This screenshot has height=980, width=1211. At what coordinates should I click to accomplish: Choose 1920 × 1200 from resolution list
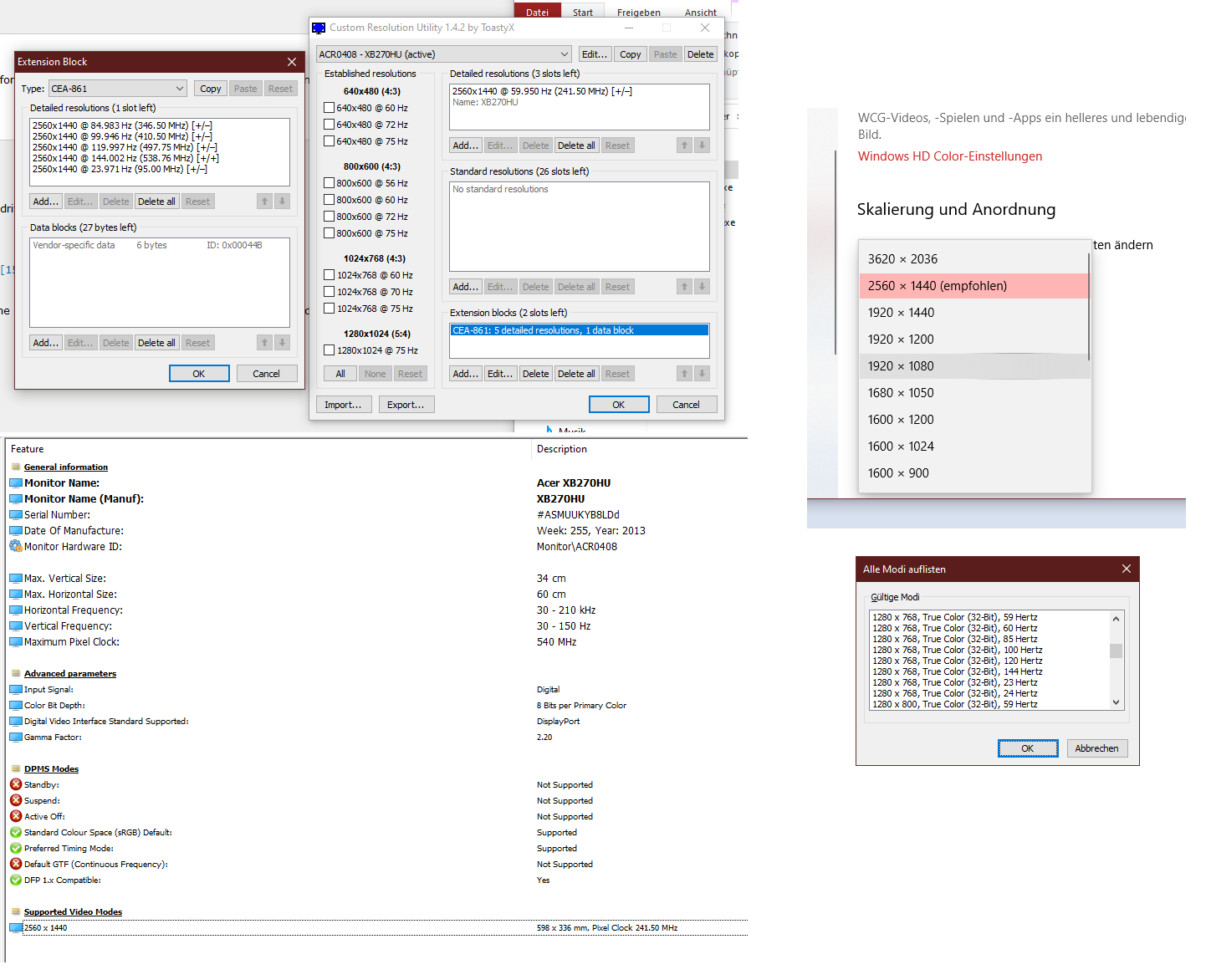[974, 339]
